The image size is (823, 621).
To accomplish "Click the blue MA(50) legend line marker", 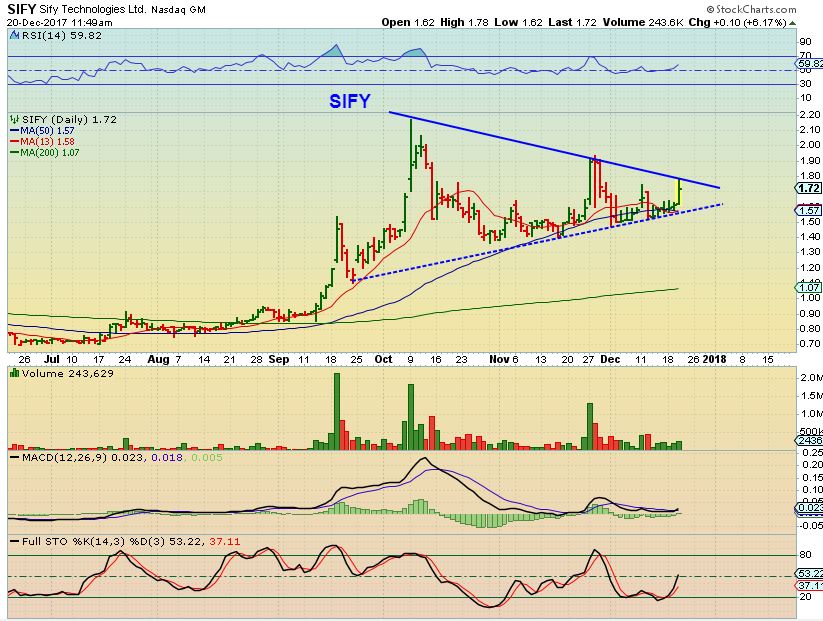I will pyautogui.click(x=15, y=130).
